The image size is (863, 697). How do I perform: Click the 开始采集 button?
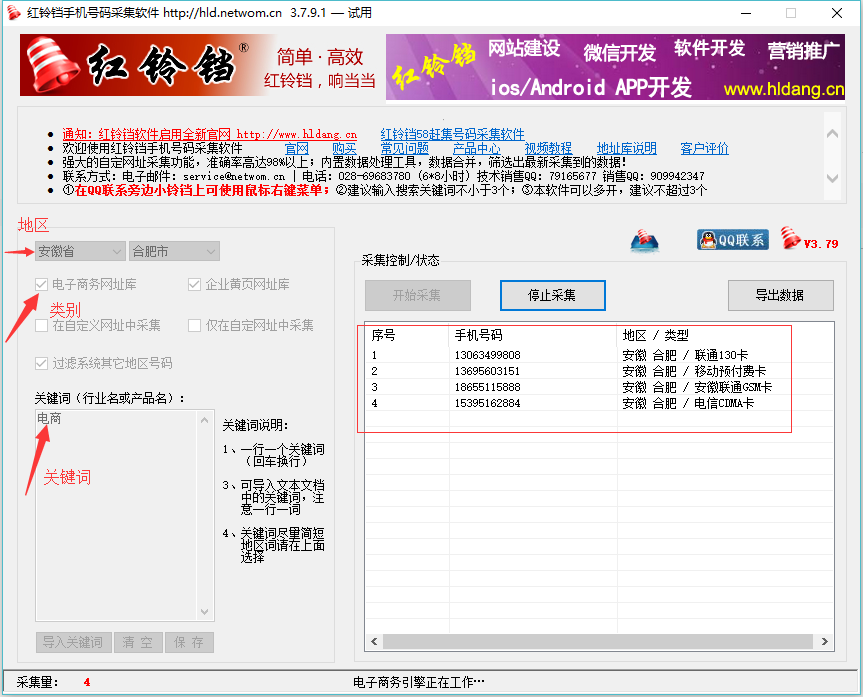(x=417, y=296)
